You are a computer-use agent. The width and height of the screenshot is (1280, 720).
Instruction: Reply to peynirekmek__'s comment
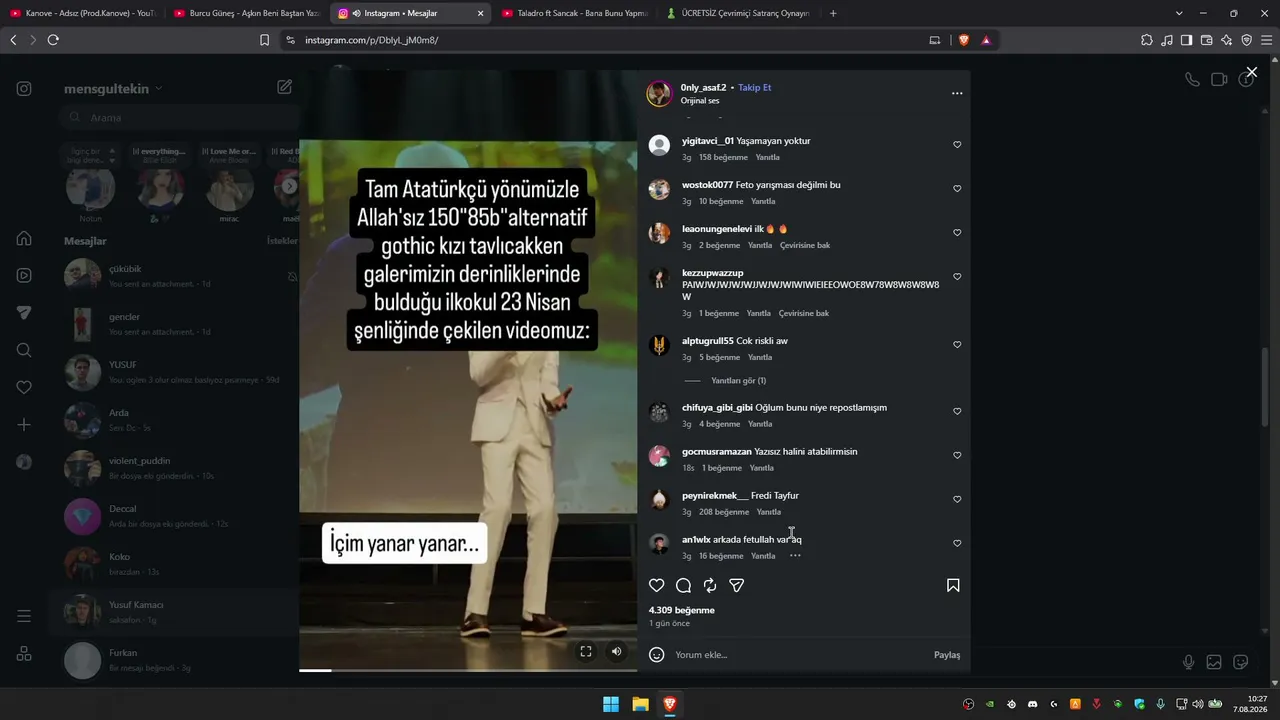pos(768,512)
